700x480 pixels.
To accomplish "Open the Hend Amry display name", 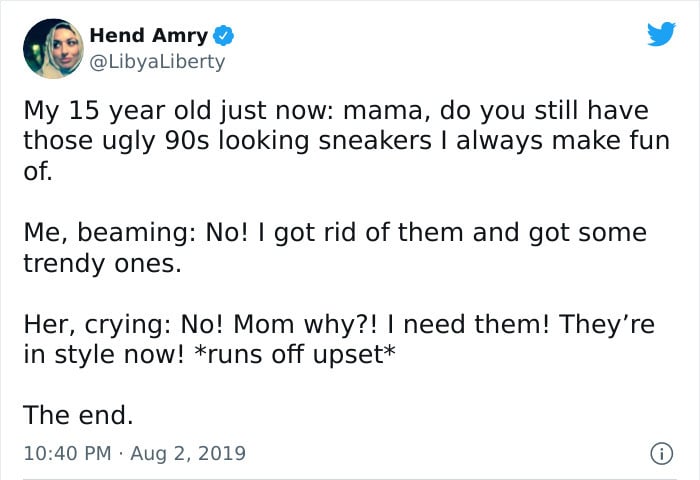I will (149, 36).
